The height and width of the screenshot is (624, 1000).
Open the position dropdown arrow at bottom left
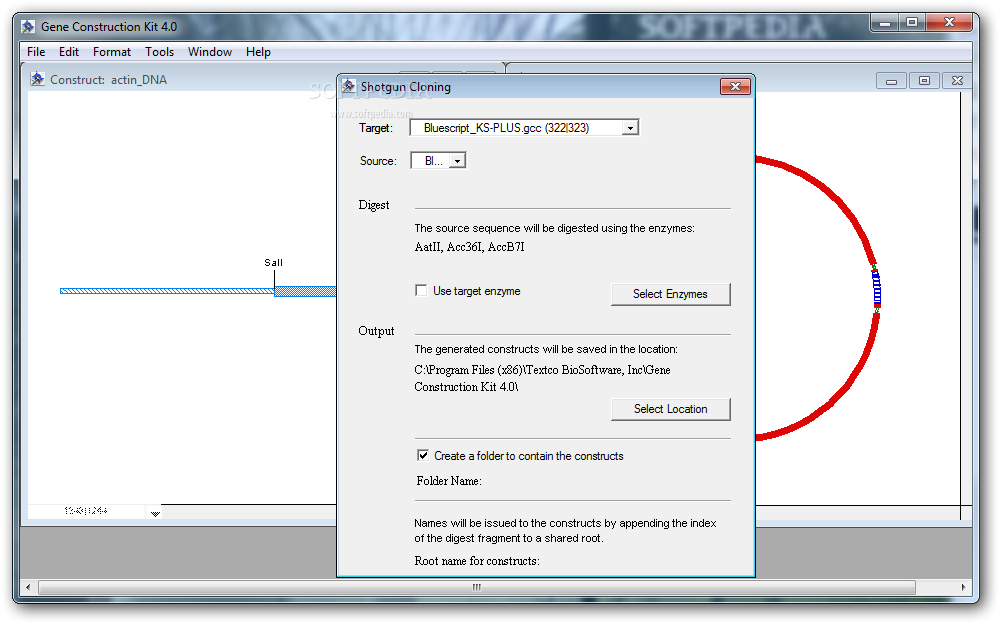(155, 513)
